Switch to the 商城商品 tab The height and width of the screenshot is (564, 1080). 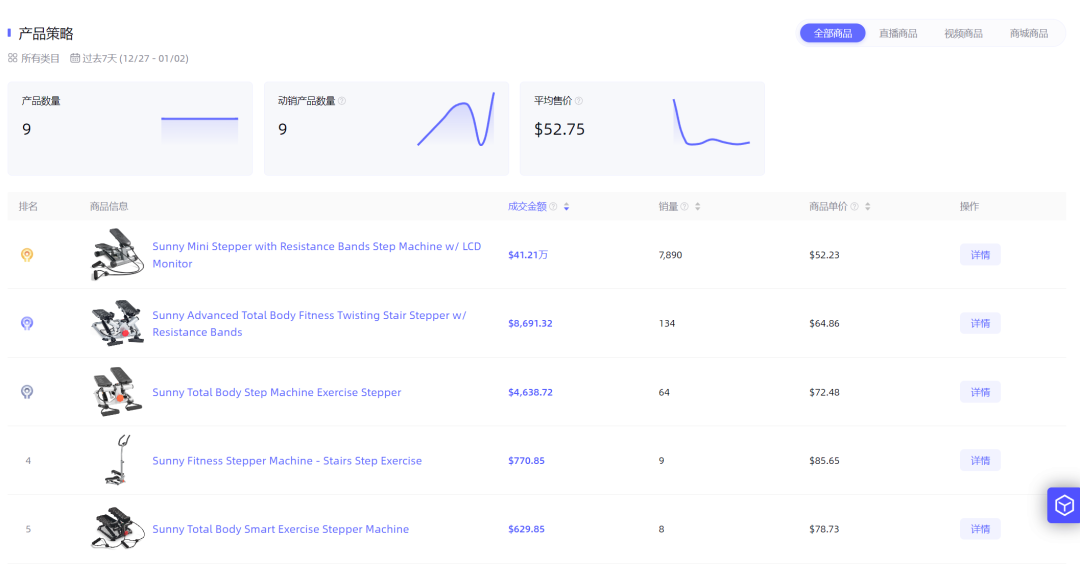pyautogui.click(x=1029, y=33)
